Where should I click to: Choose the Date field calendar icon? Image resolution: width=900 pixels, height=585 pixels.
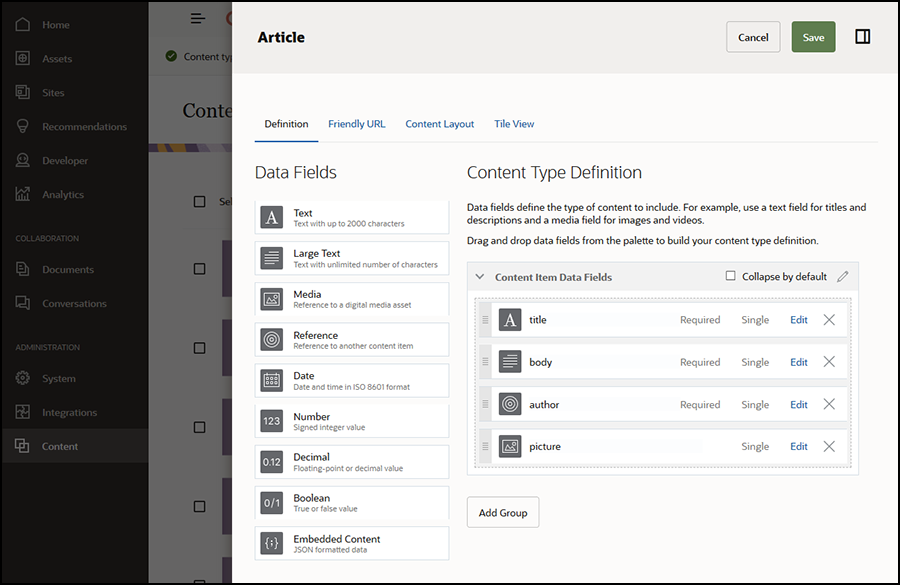271,381
